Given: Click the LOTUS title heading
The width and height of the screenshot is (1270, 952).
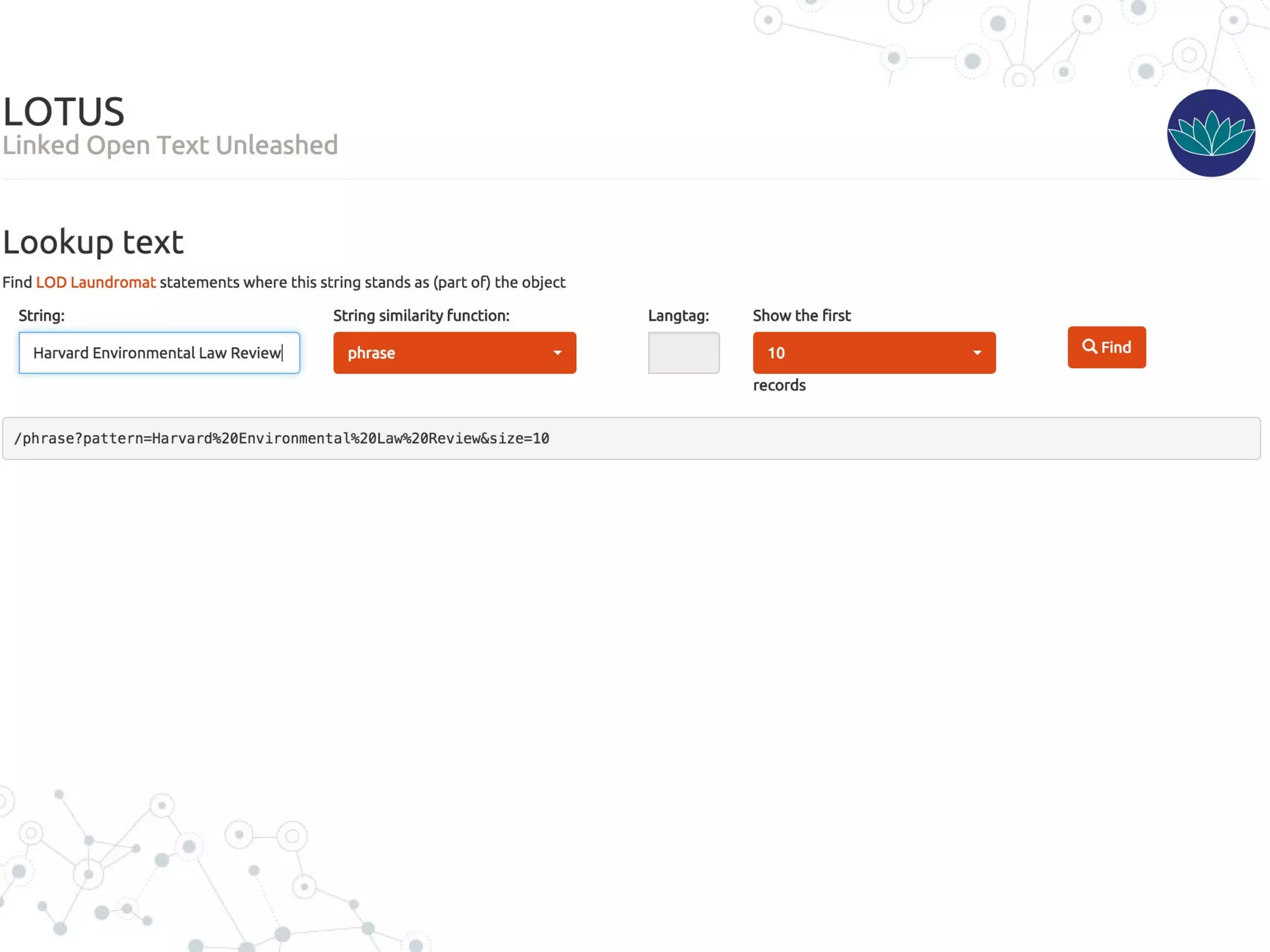Looking at the screenshot, I should [x=64, y=112].
